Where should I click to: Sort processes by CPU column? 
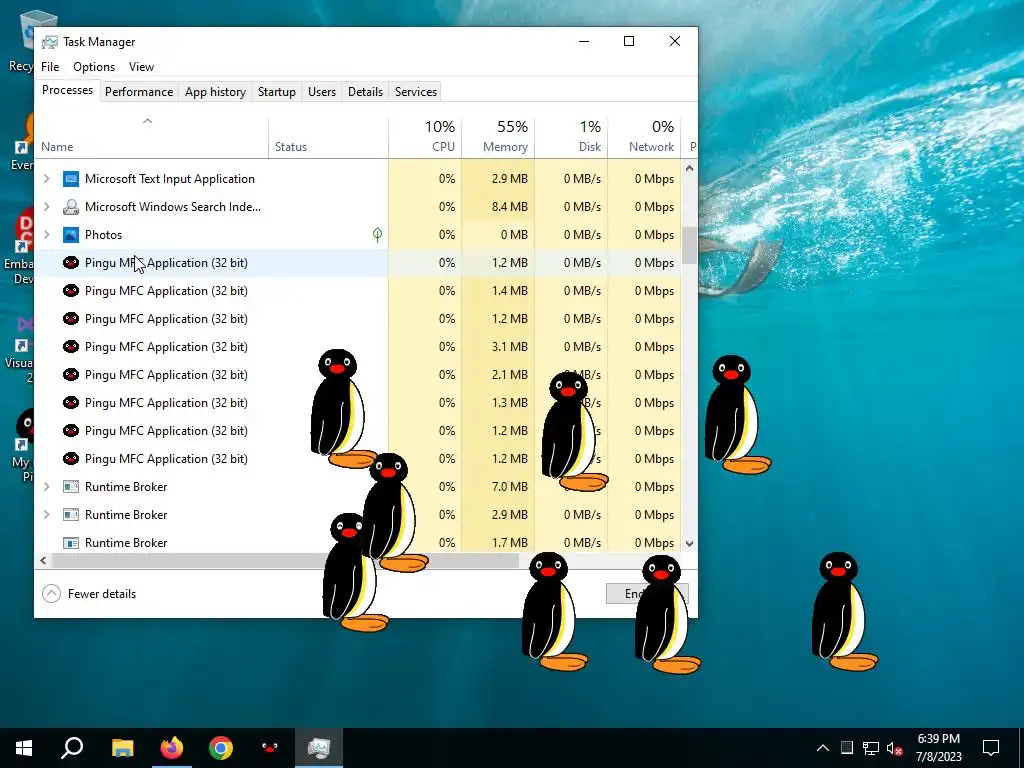coord(425,138)
